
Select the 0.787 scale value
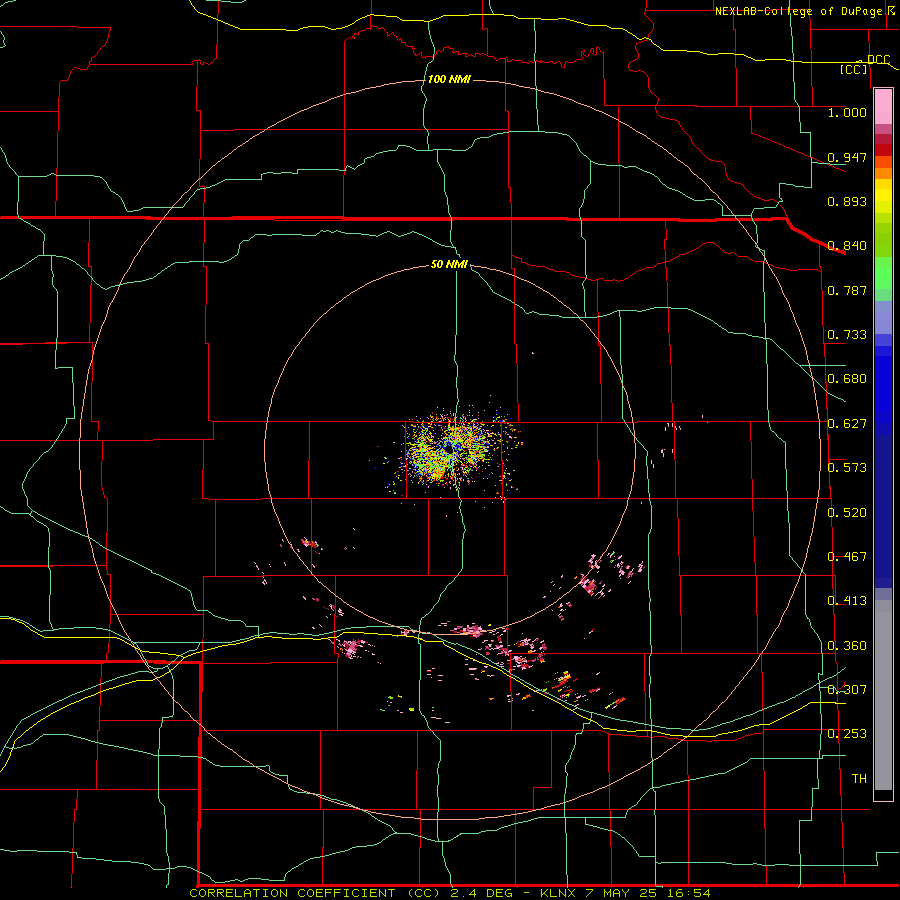(847, 290)
